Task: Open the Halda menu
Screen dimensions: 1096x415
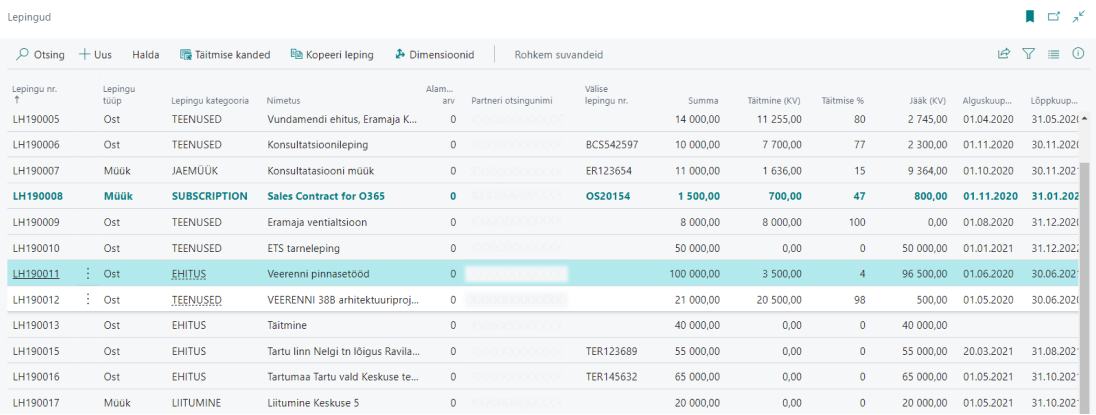Action: [145, 54]
